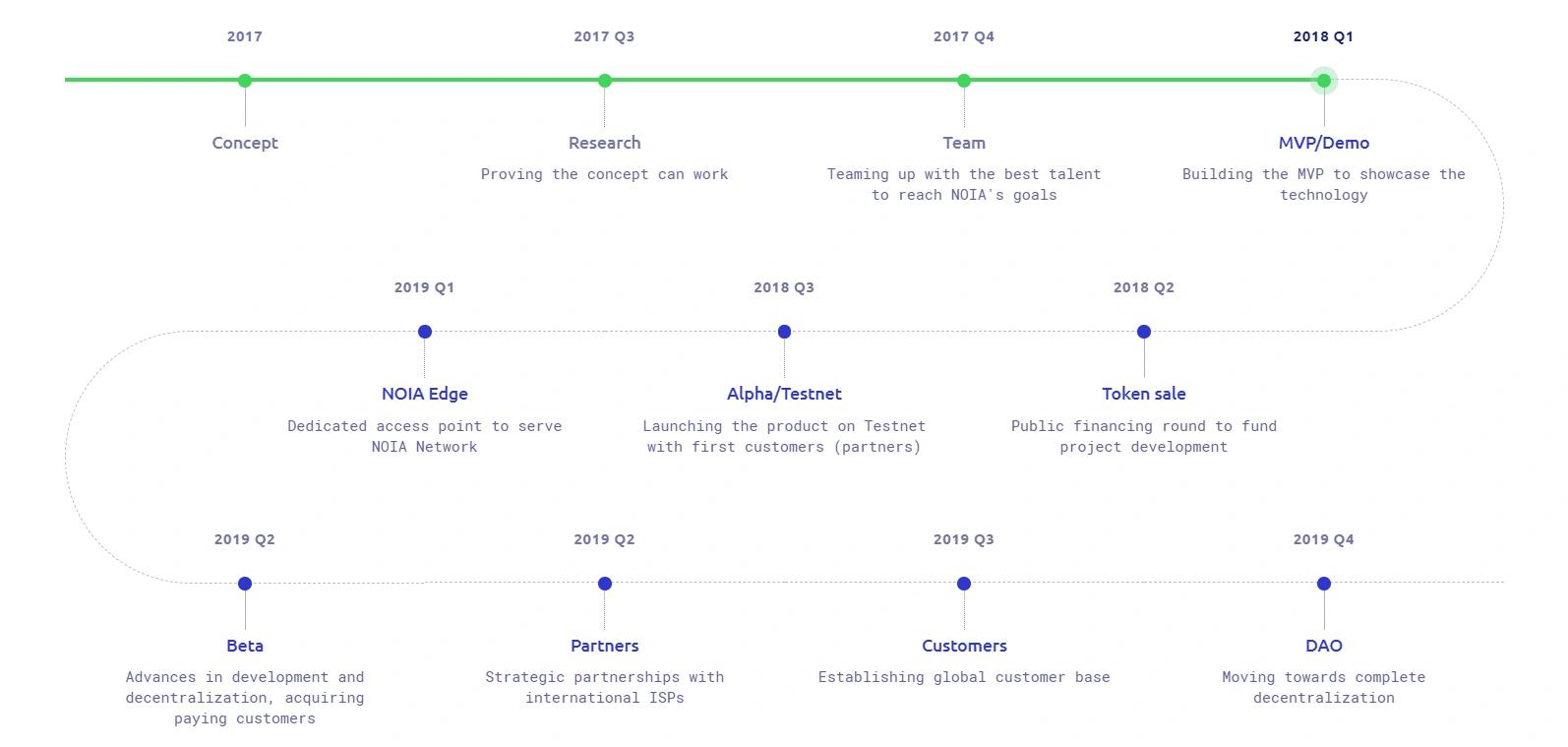Select the highlighted 2018 Q1 MVP/Demo dot

(x=1324, y=81)
